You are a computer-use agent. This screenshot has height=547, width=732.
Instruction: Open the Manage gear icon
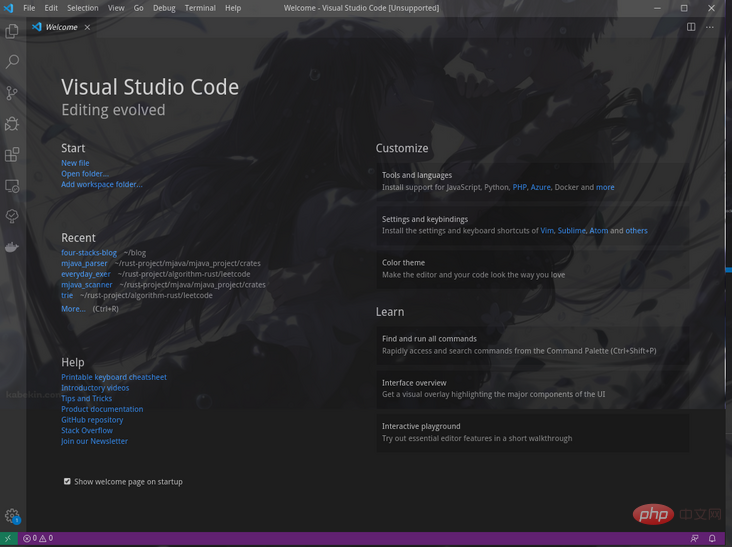pos(12,516)
